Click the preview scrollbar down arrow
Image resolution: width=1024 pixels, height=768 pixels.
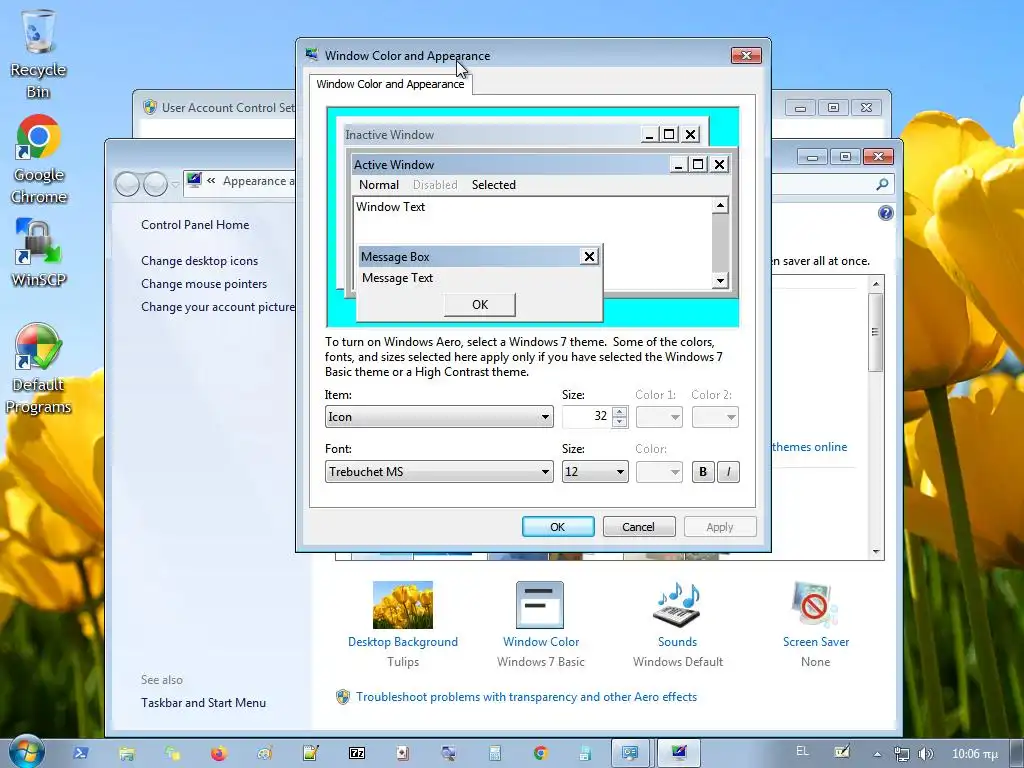[x=720, y=281]
